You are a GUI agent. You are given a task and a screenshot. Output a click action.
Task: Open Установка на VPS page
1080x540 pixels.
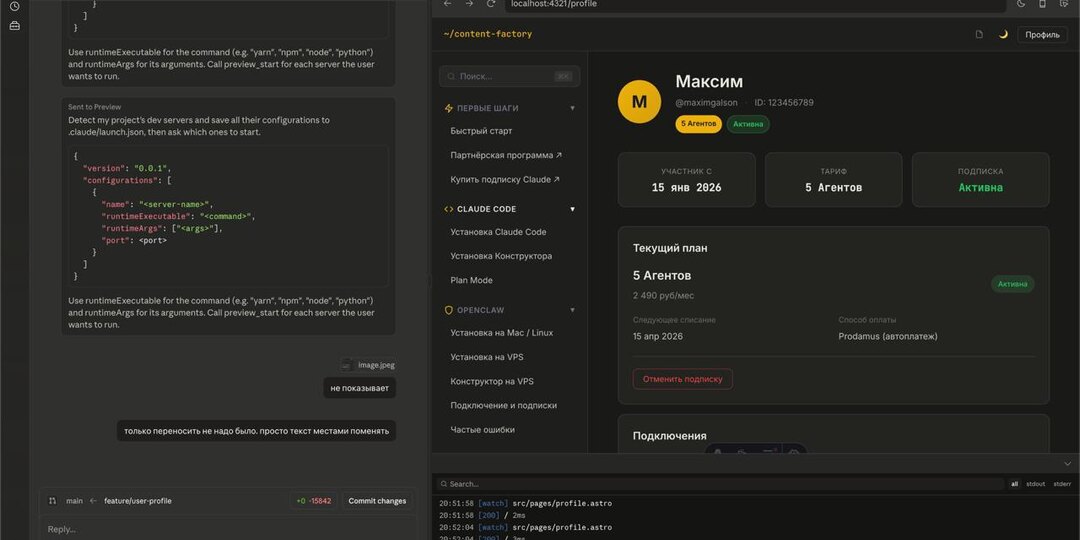pyautogui.click(x=486, y=357)
